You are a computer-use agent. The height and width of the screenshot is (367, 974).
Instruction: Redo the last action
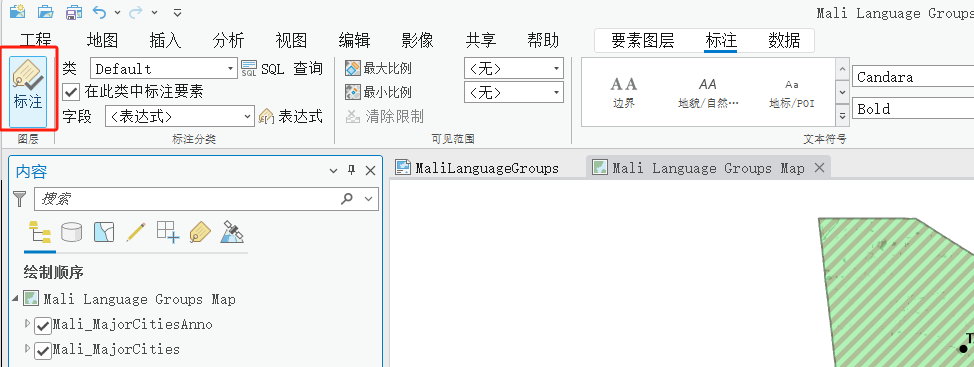coord(136,11)
